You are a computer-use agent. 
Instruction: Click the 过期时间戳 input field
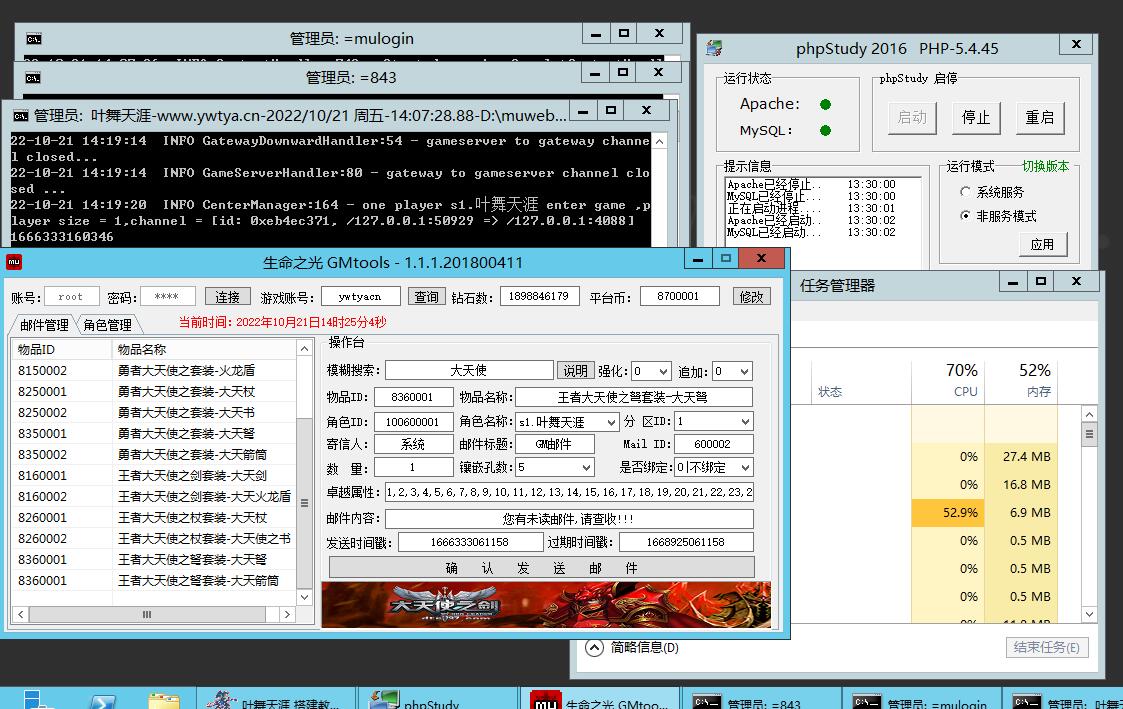(x=686, y=542)
